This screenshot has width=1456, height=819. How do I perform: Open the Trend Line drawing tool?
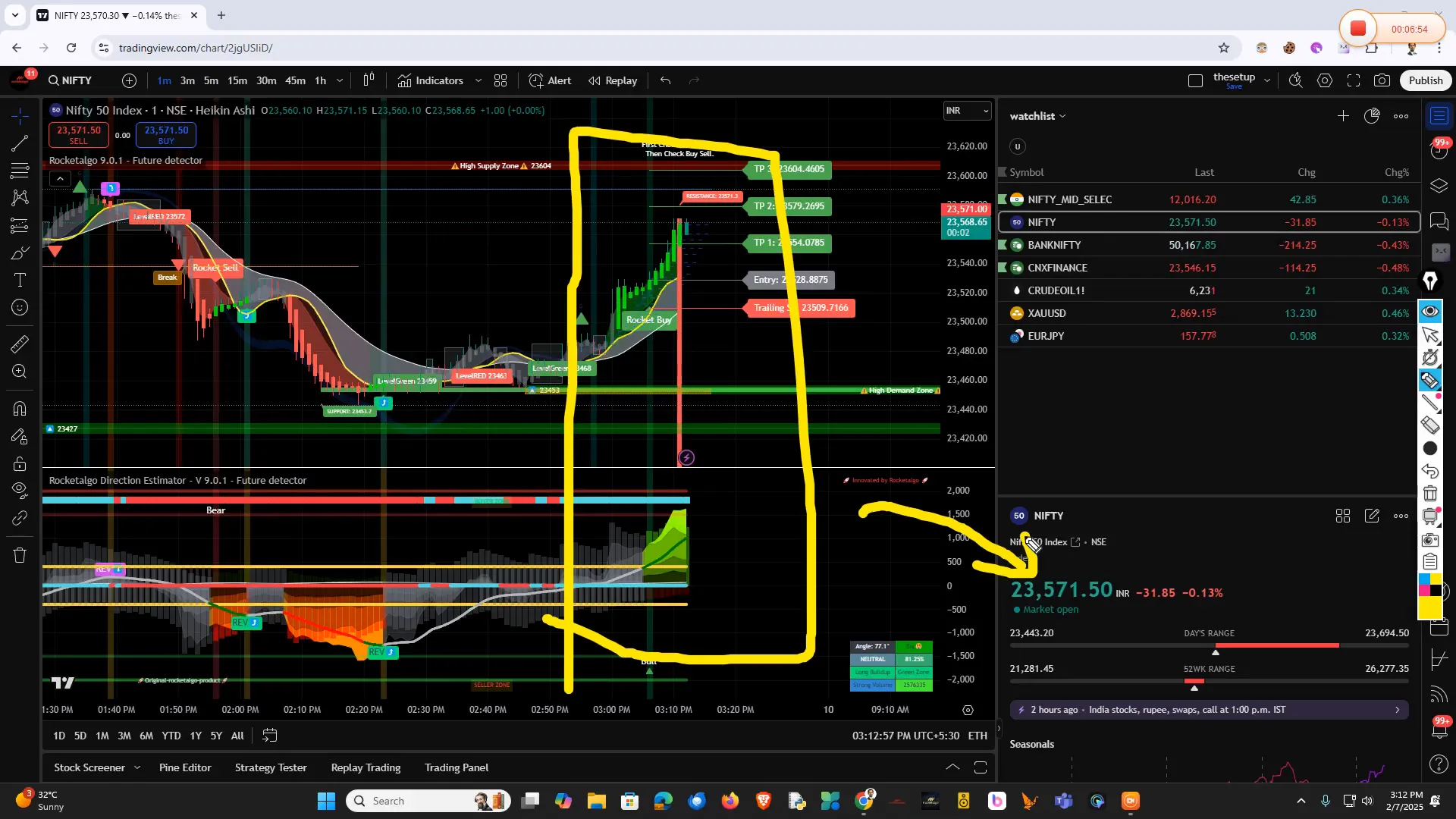click(x=19, y=143)
